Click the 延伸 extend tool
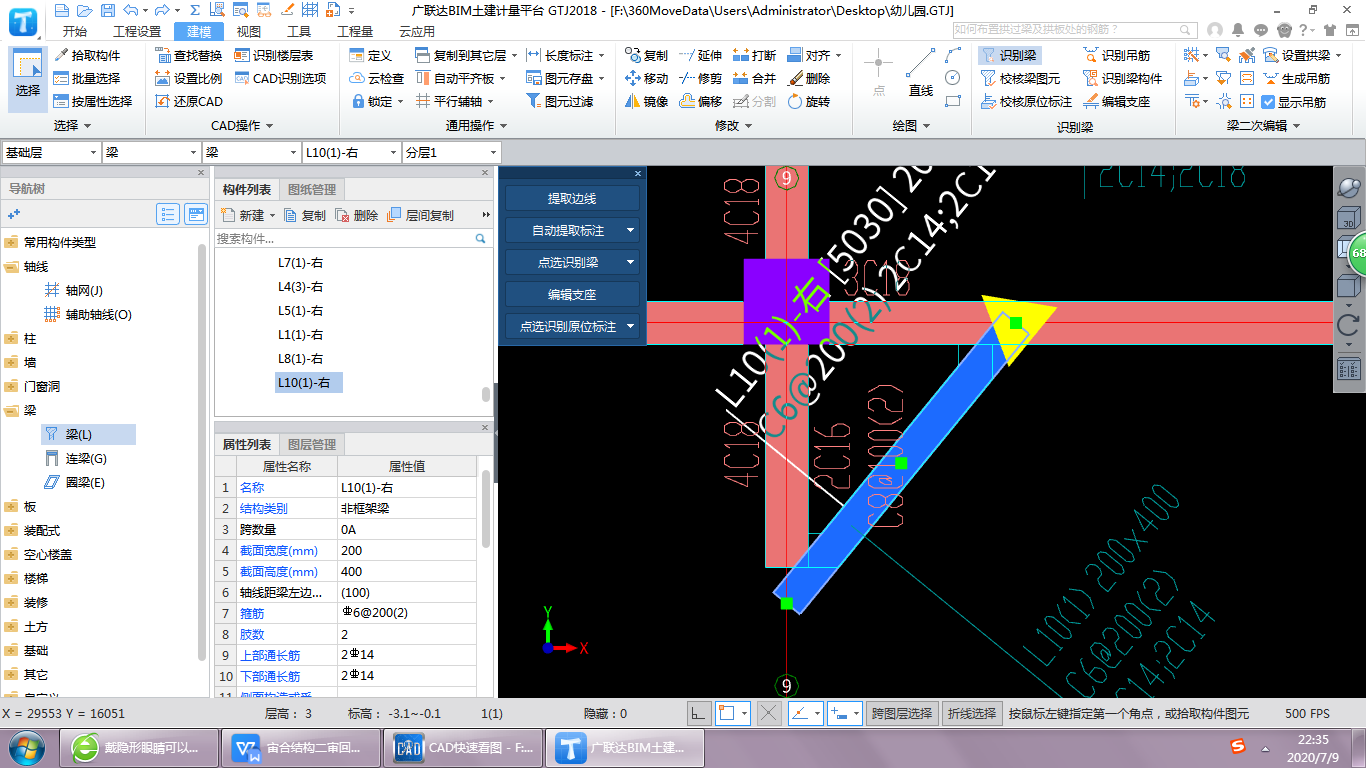Viewport: 1366px width, 768px height. [x=700, y=55]
